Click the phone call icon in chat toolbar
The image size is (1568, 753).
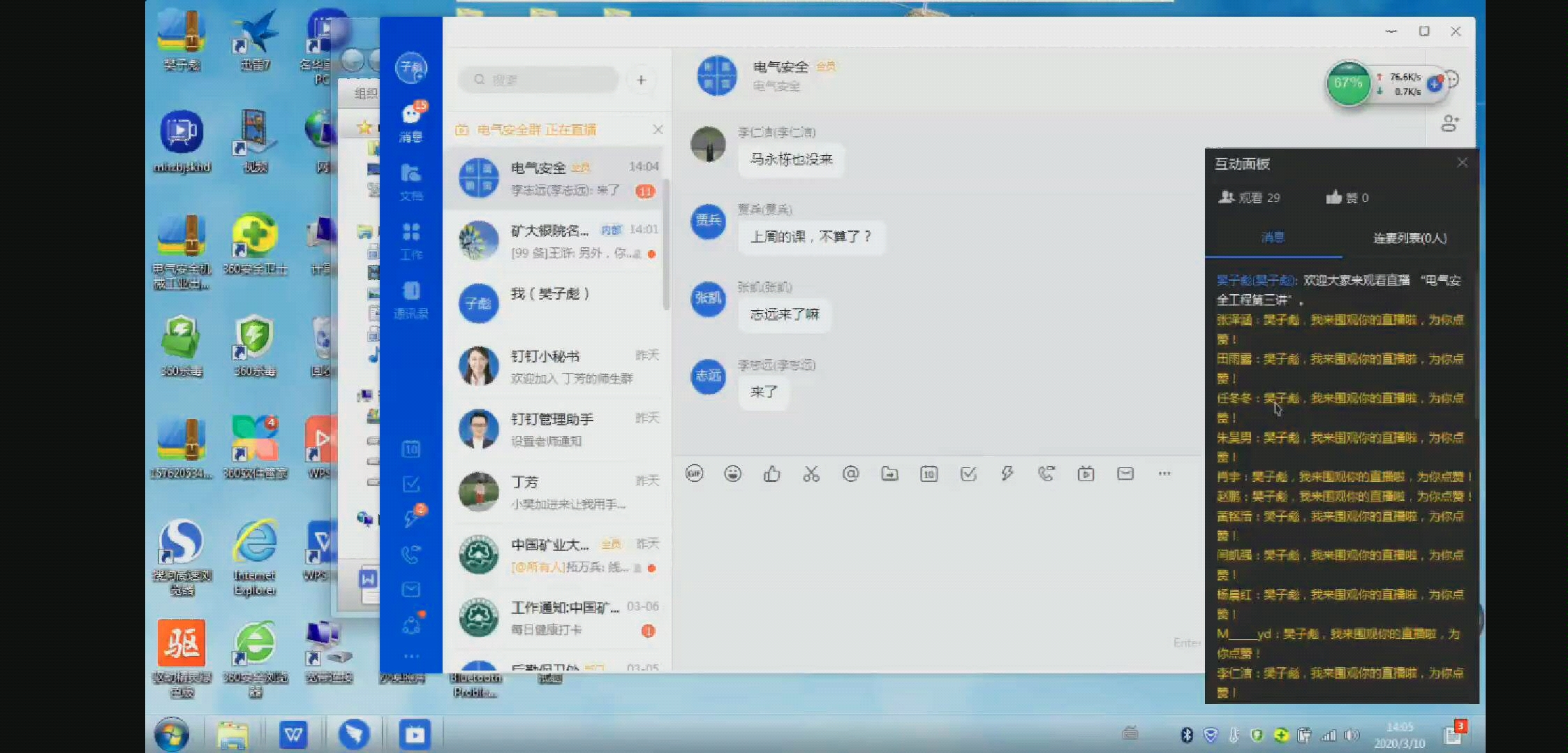tap(1046, 474)
